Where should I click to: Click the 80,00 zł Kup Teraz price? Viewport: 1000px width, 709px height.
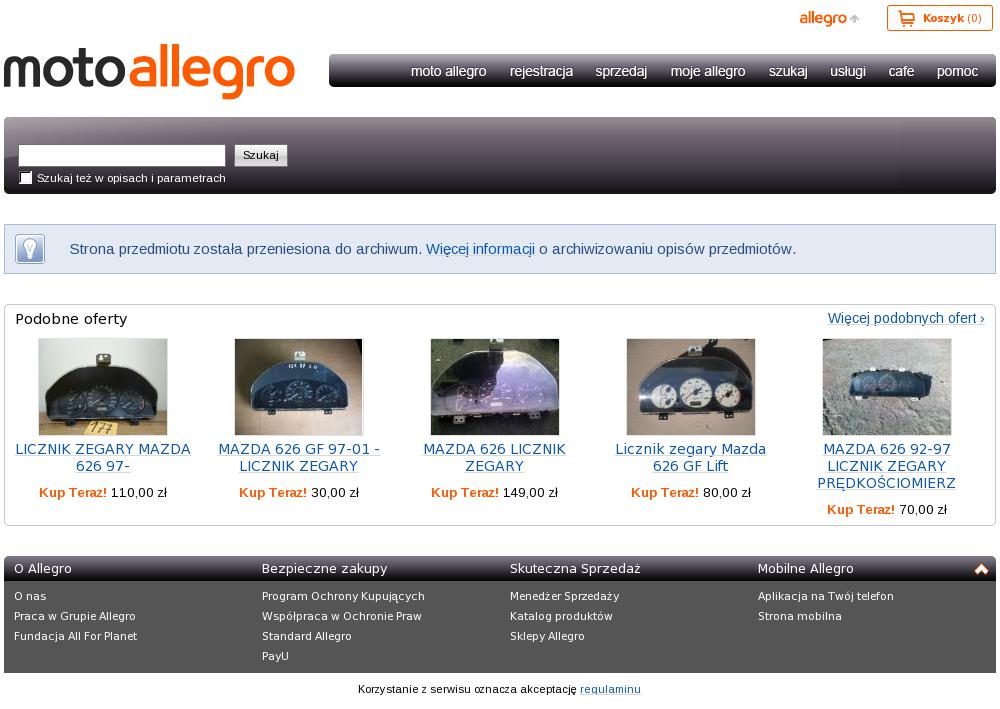pyautogui.click(x=691, y=492)
